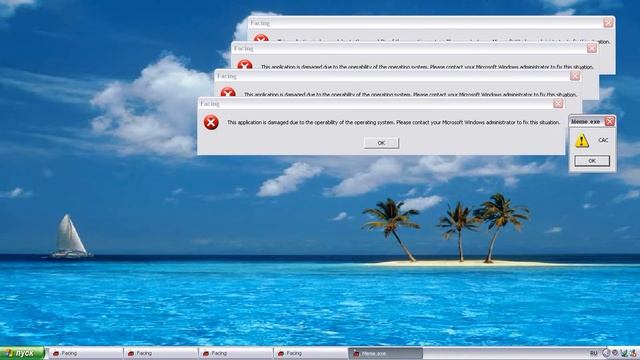The image size is (640, 360).
Task: Activate the Meme.exe taskbar button
Action: pos(385,353)
